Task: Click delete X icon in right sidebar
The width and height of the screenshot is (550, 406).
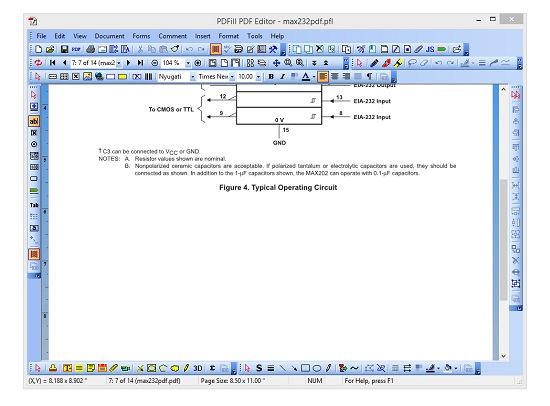Action: [x=516, y=260]
